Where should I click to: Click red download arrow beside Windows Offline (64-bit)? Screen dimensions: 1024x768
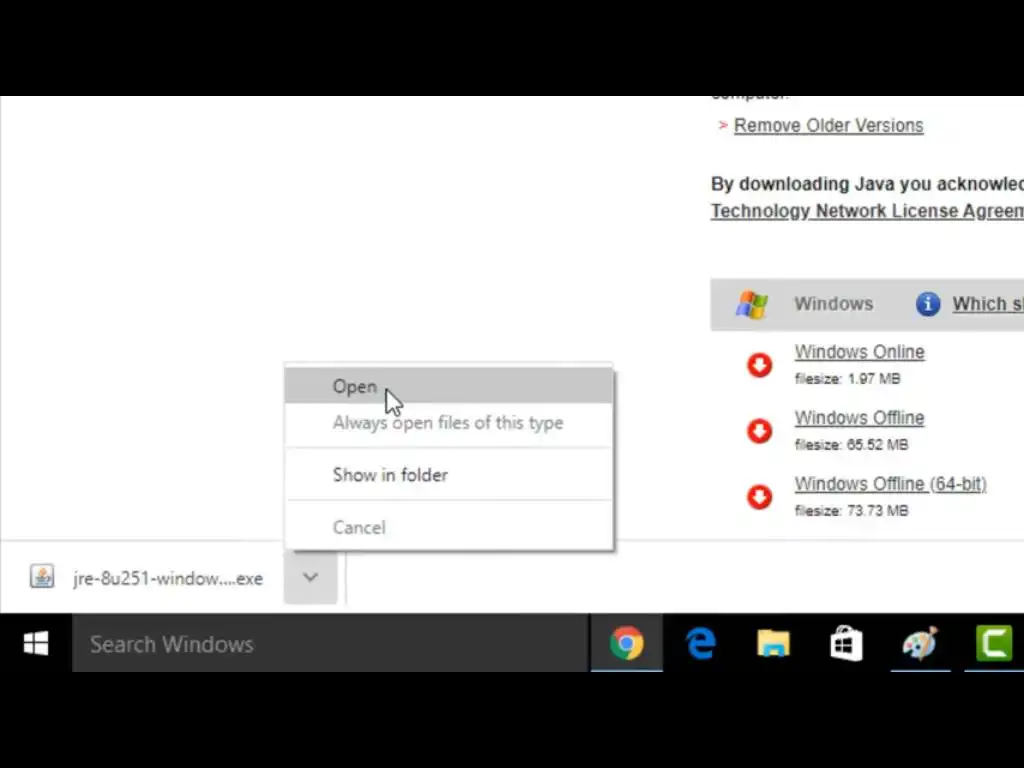point(760,497)
